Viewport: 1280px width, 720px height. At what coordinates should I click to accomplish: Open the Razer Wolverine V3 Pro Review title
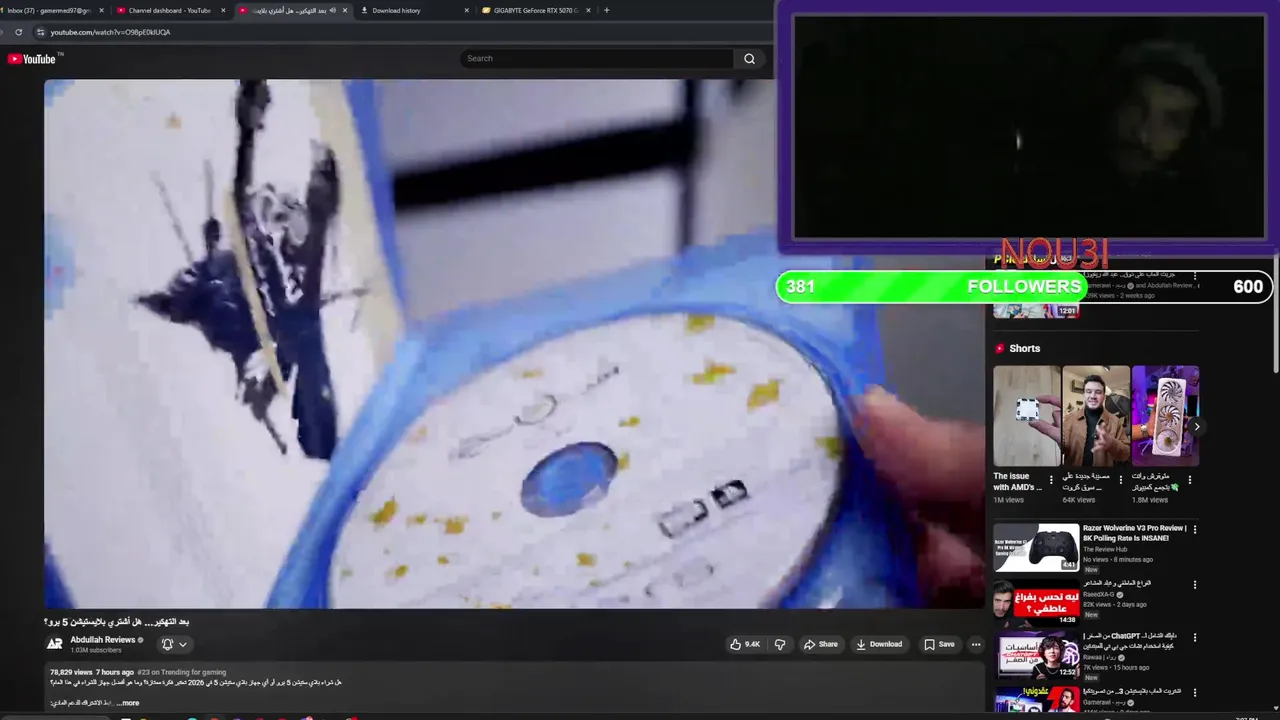[1135, 533]
